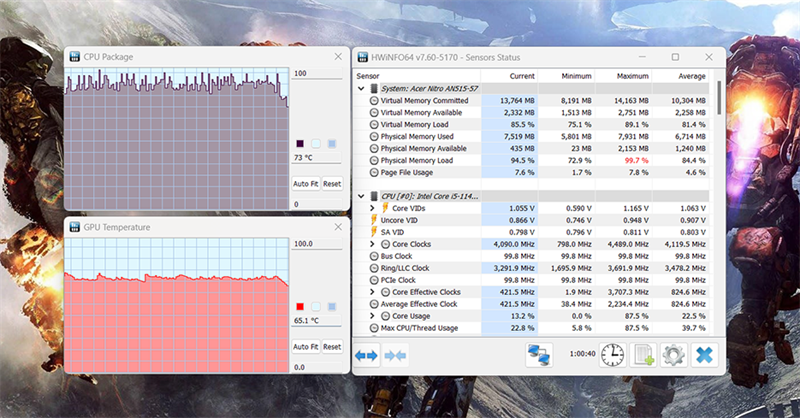This screenshot has height=418, width=800.
Task: Collapse the CPU [#0]: Intel Core group
Action: coord(361,196)
